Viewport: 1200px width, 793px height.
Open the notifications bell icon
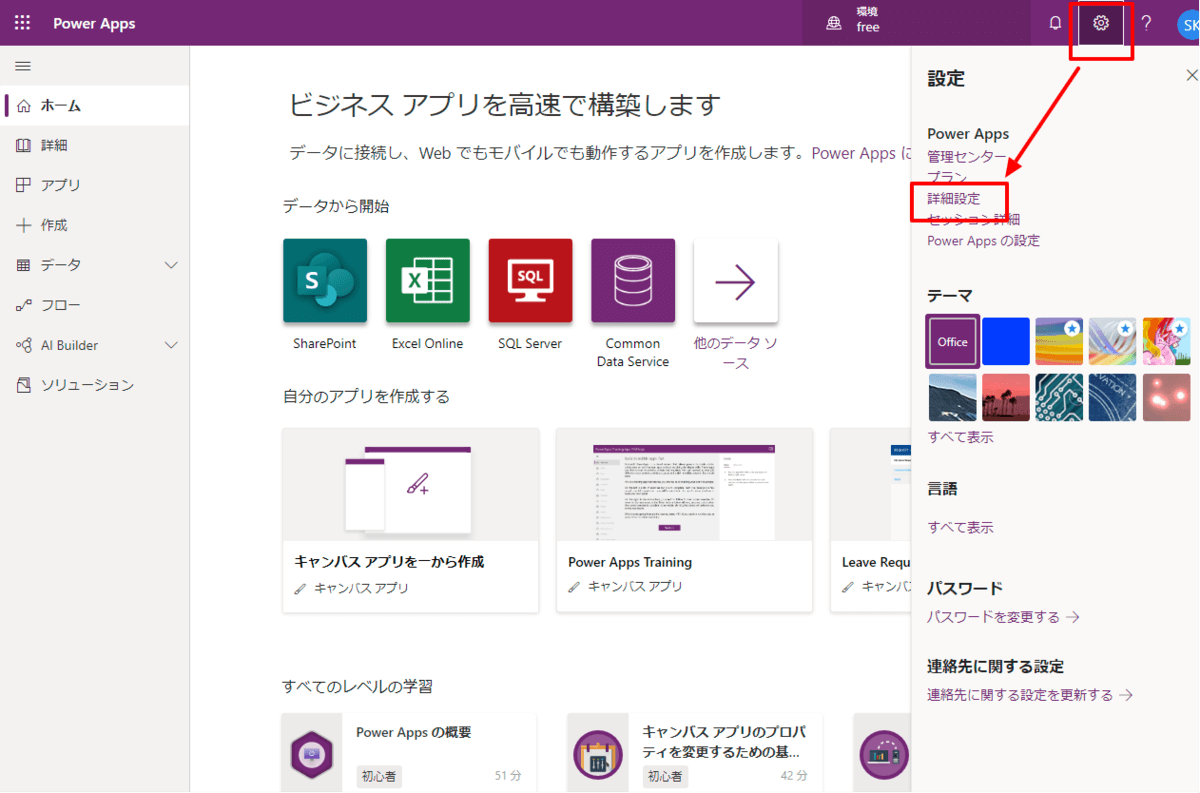(1055, 23)
